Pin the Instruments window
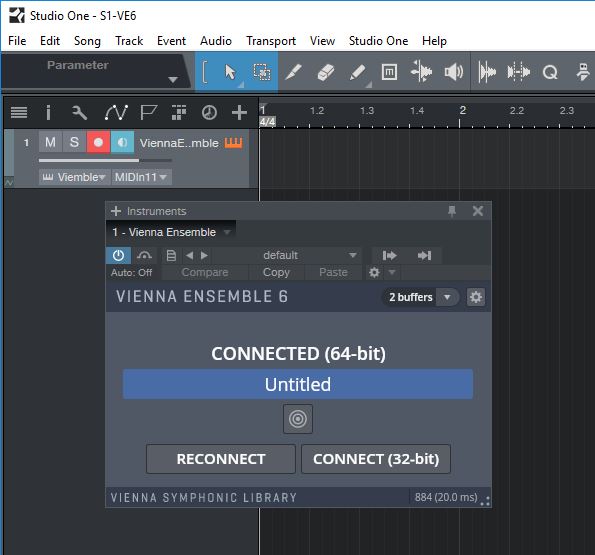The height and width of the screenshot is (555, 595). pos(452,211)
